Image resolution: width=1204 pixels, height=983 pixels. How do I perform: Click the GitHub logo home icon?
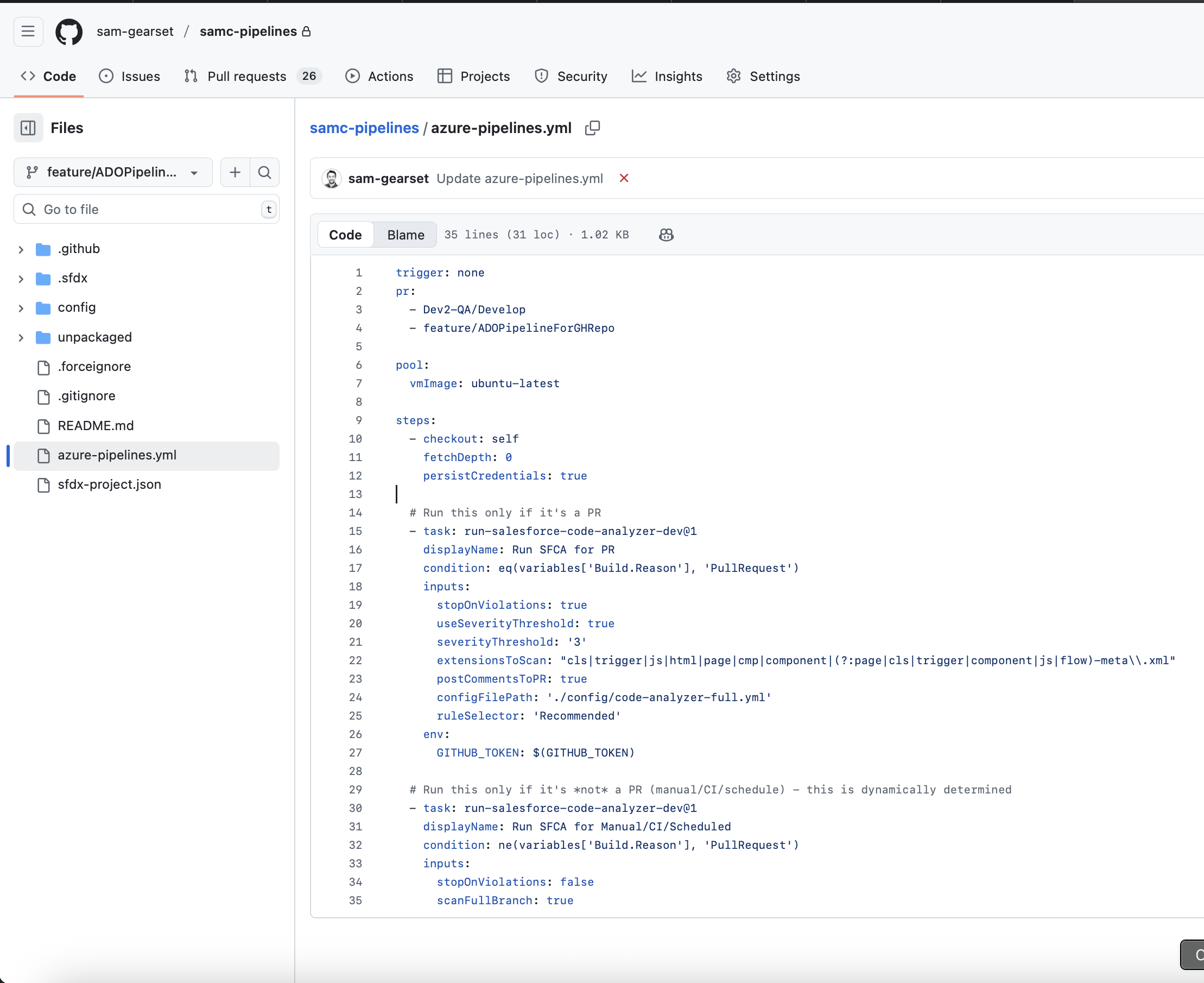[x=69, y=31]
